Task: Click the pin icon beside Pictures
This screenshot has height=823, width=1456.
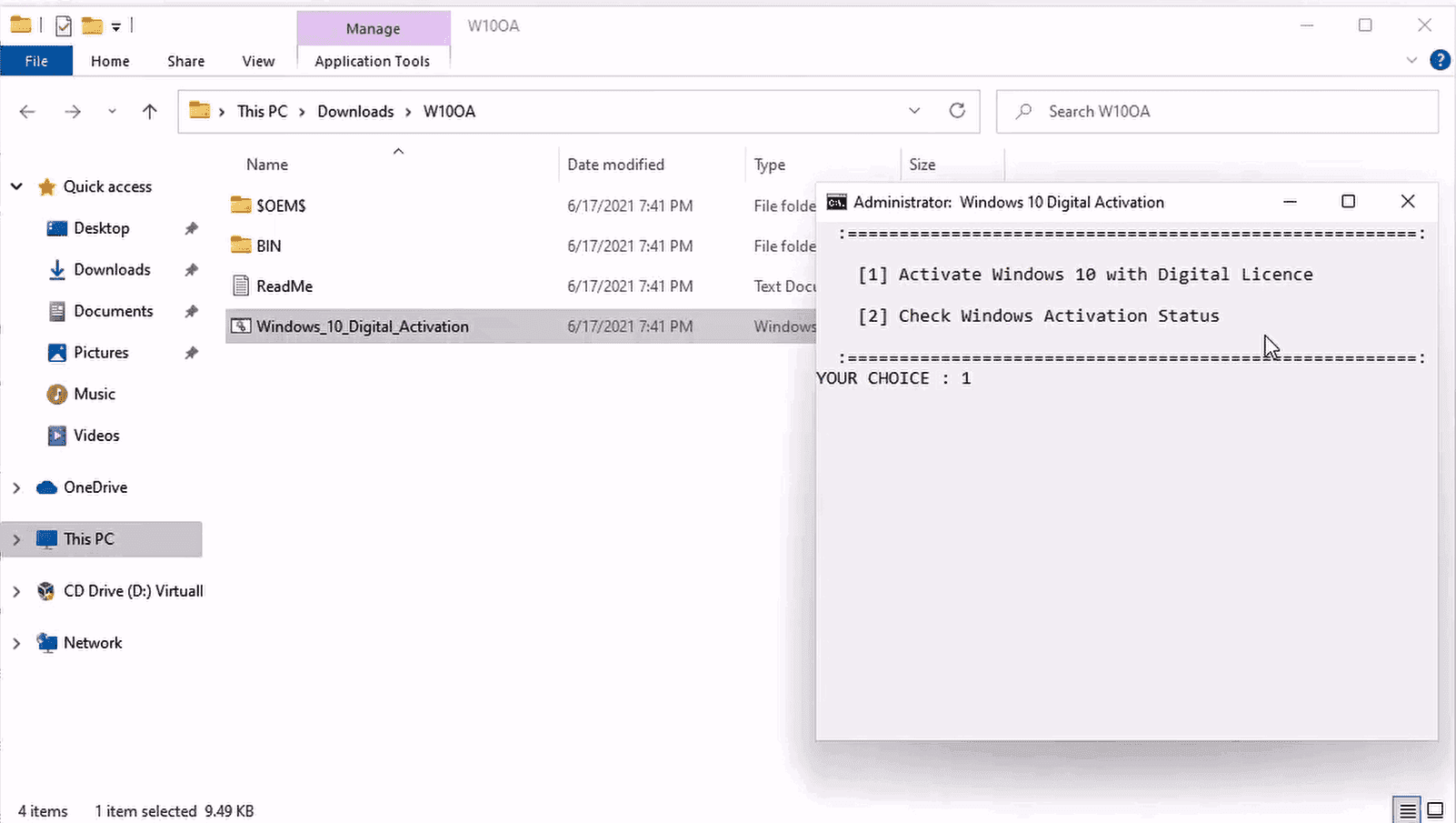Action: click(191, 353)
